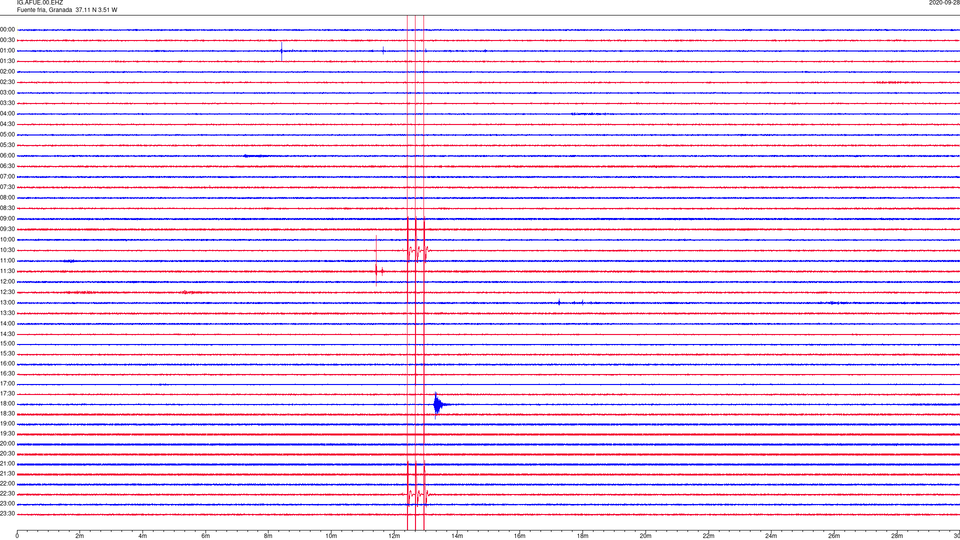Click the 4m tick label on time axis
This screenshot has width=960, height=540.
click(x=143, y=536)
